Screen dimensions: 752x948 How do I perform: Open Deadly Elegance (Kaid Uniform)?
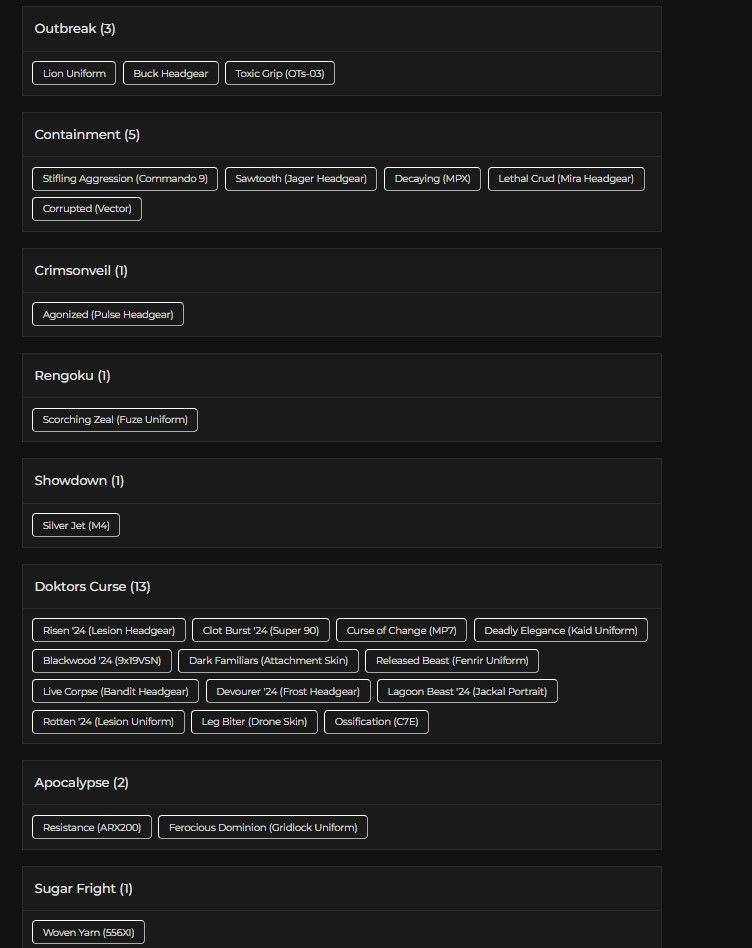(560, 630)
